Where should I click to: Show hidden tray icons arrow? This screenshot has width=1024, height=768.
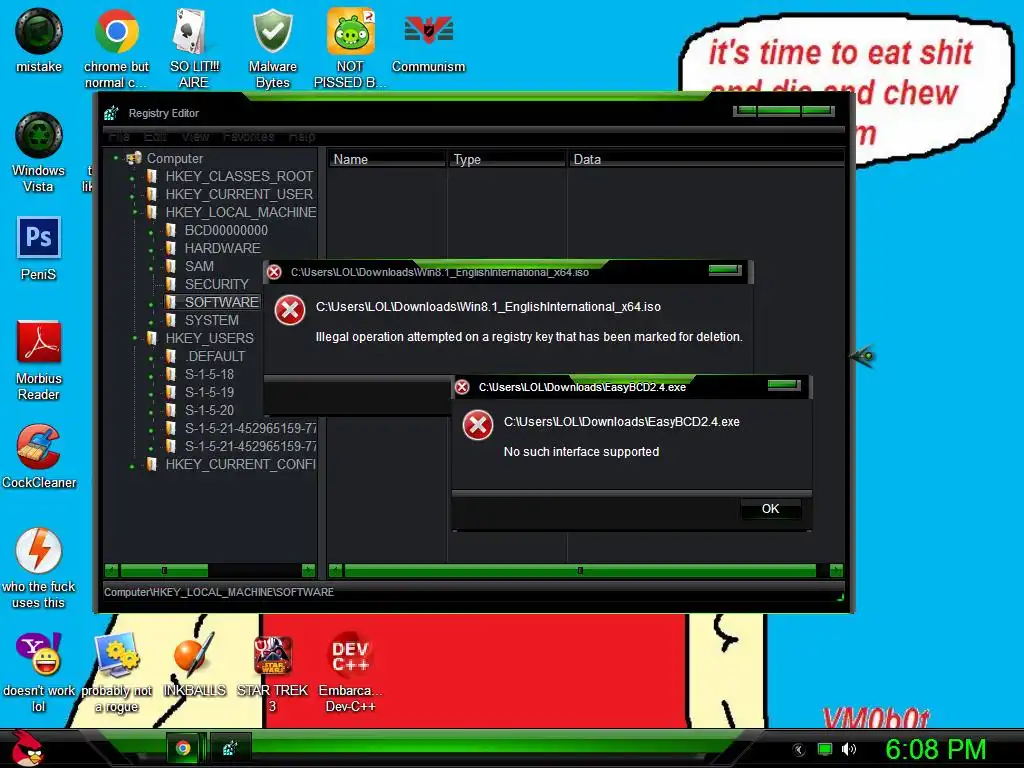click(x=799, y=750)
